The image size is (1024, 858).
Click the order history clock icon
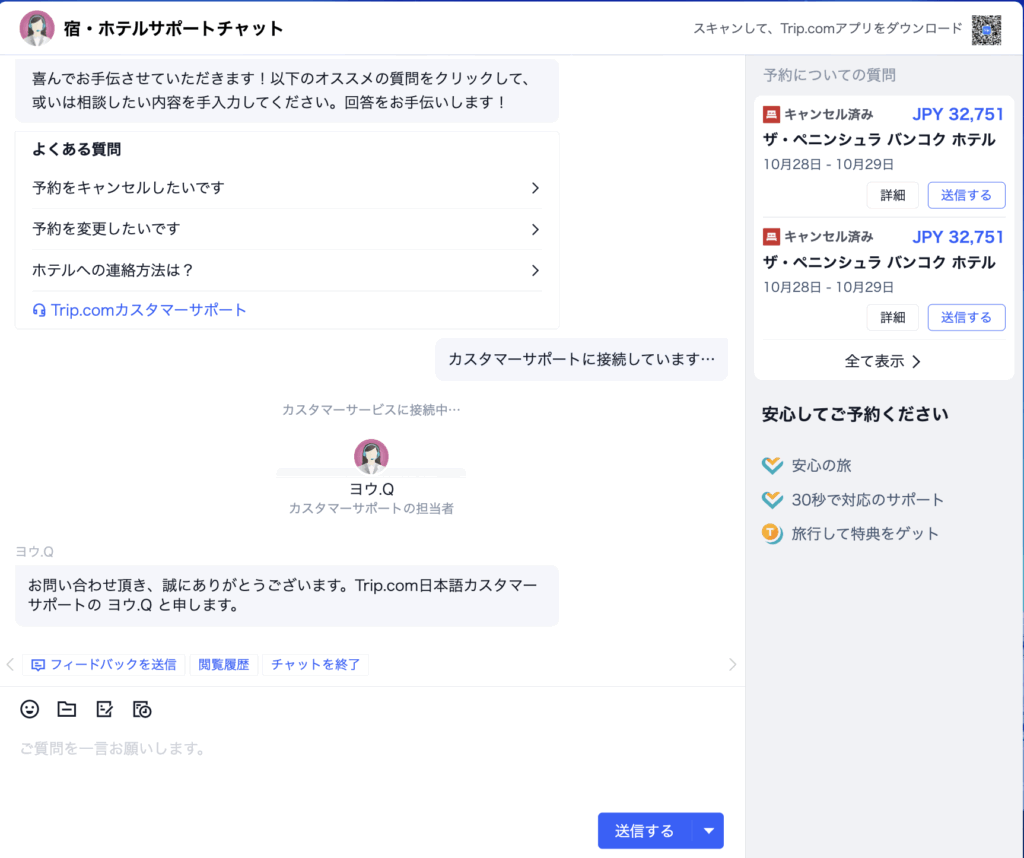pyautogui.click(x=142, y=709)
